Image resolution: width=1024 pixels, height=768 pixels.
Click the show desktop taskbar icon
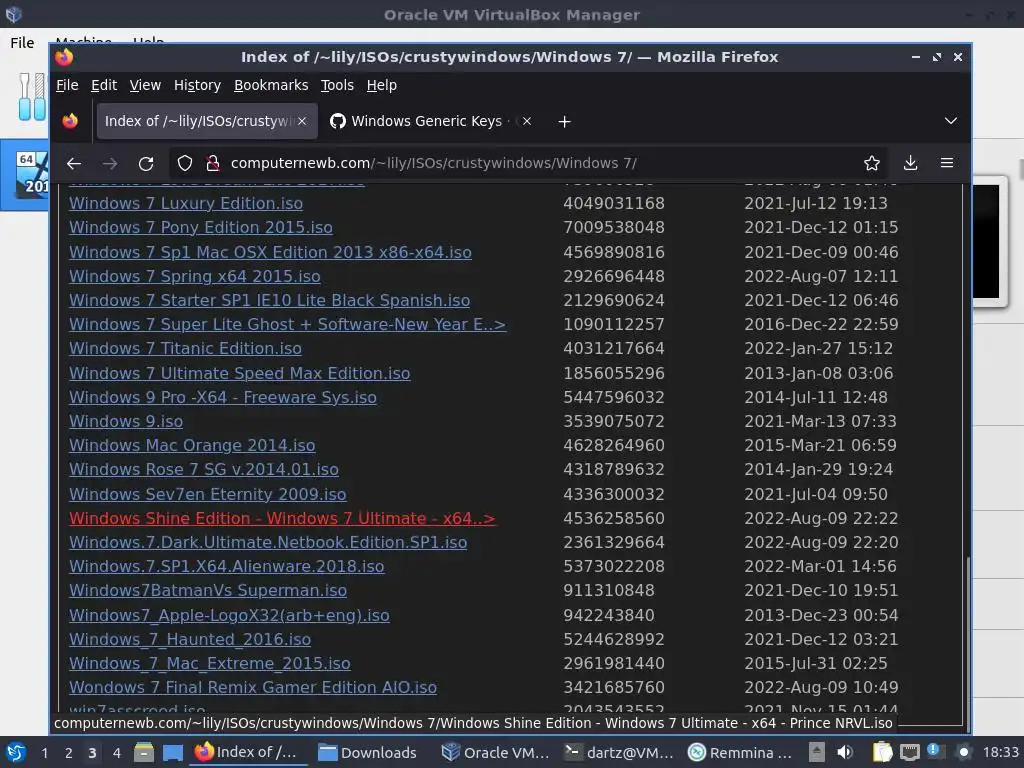tap(172, 752)
